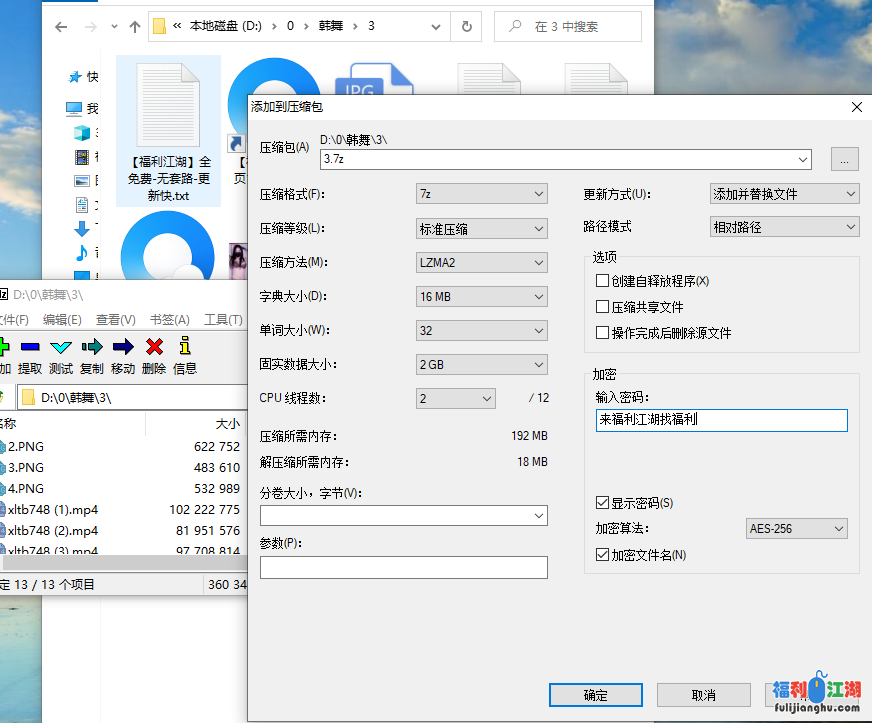Uncheck 显示密码 option
This screenshot has height=723, width=872.
pos(601,504)
